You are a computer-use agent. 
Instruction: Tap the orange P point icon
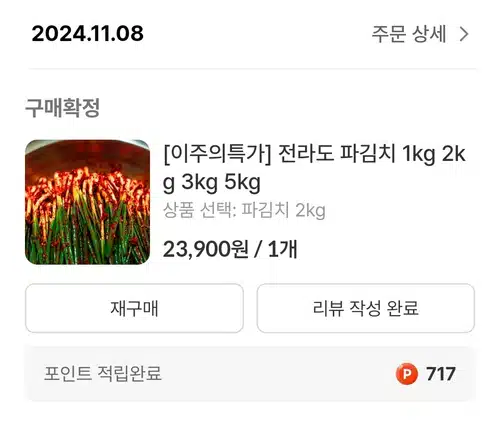click(407, 374)
